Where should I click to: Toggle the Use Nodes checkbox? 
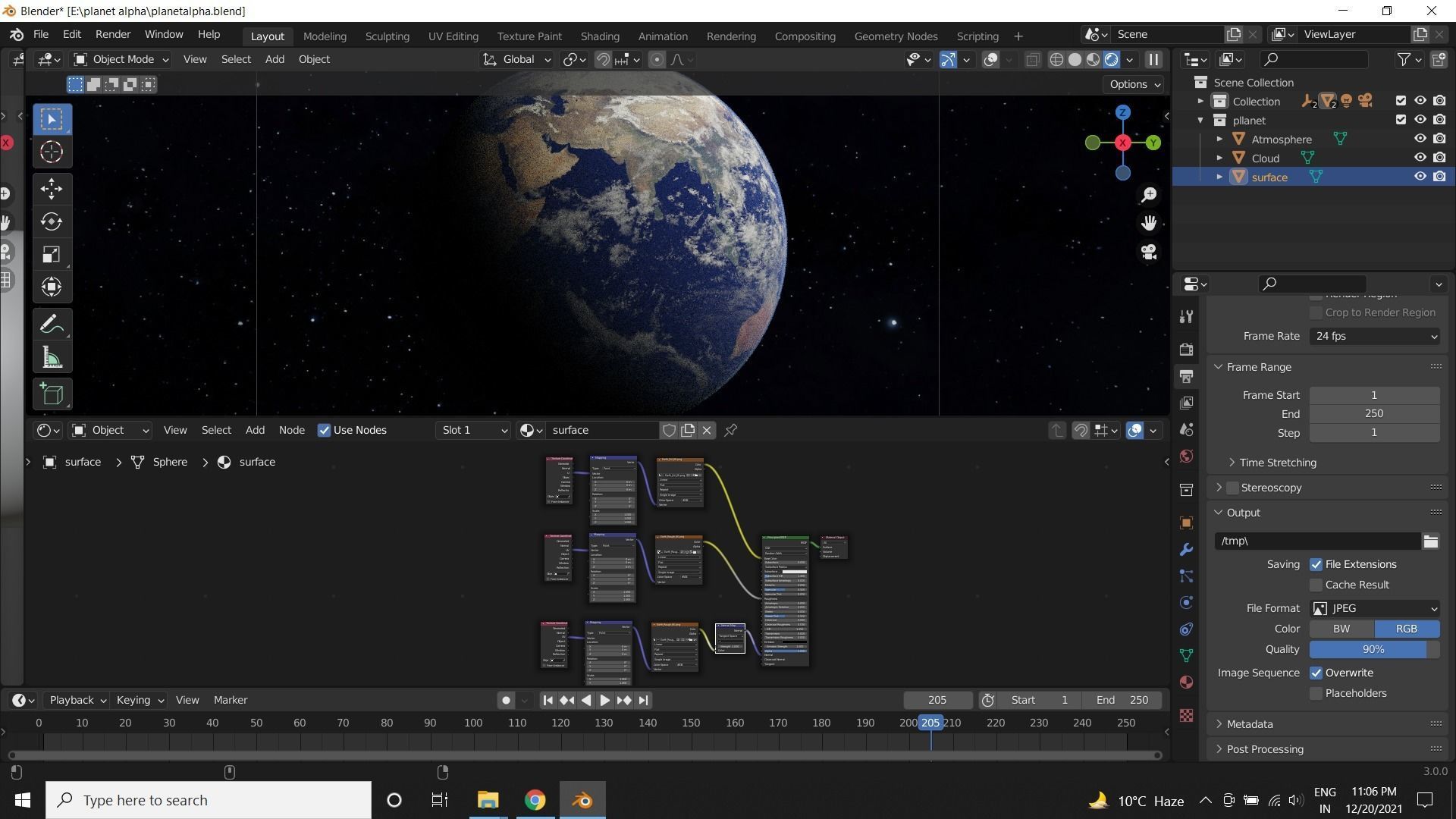point(325,430)
